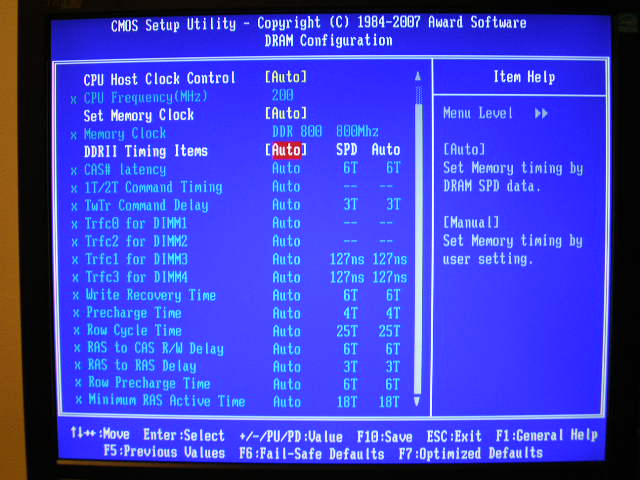Screen dimensions: 640x480
Task: Click F1:General Help footer hint
Action: [x=547, y=435]
